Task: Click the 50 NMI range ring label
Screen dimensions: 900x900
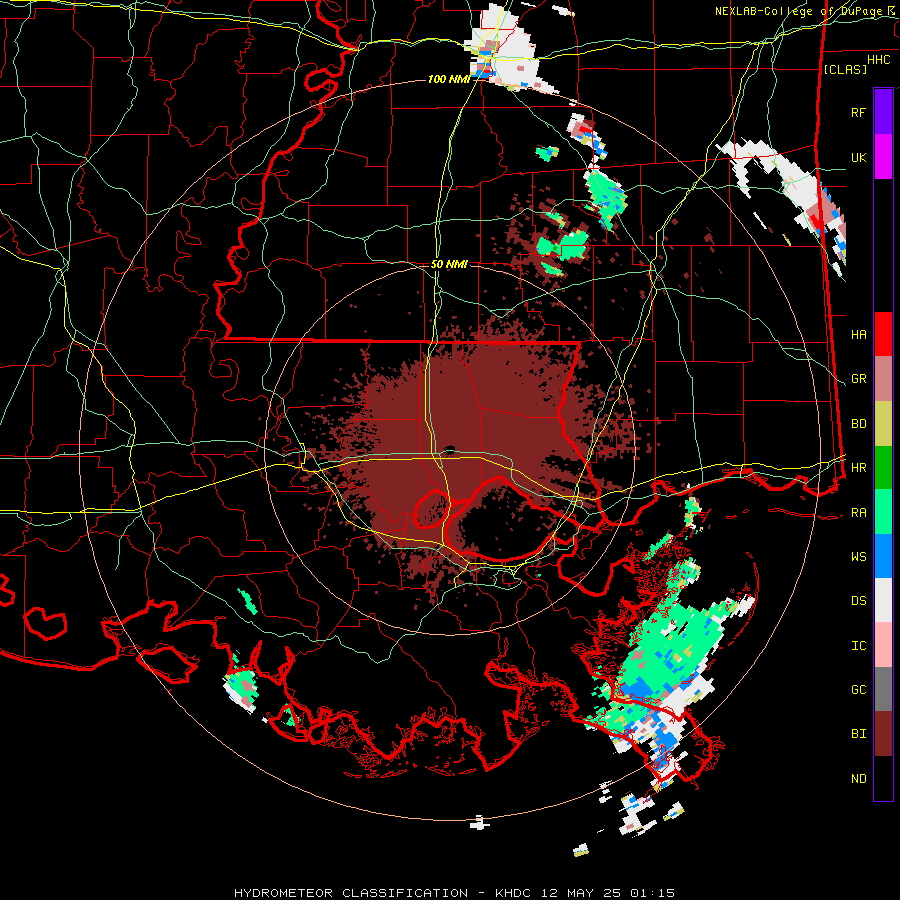Action: (449, 265)
